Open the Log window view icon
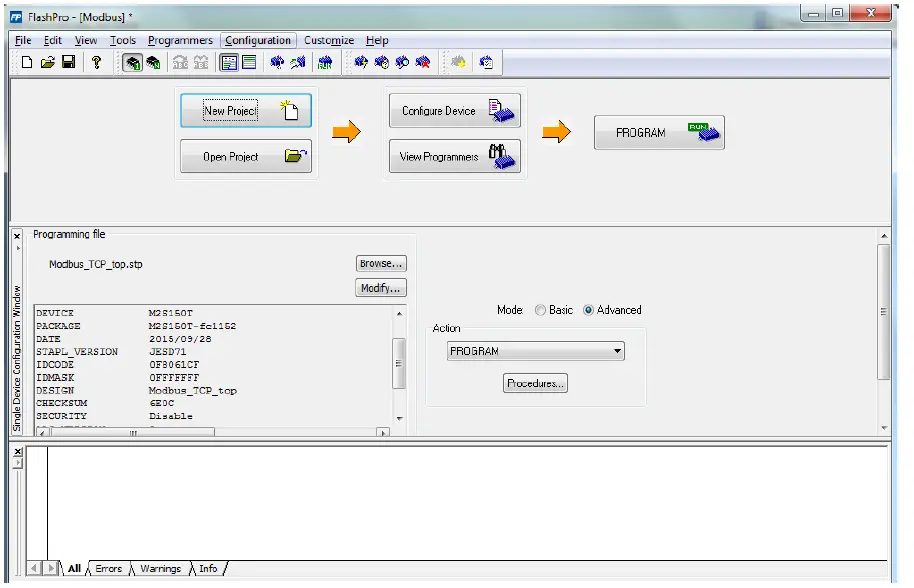The image size is (914, 588). (247, 62)
